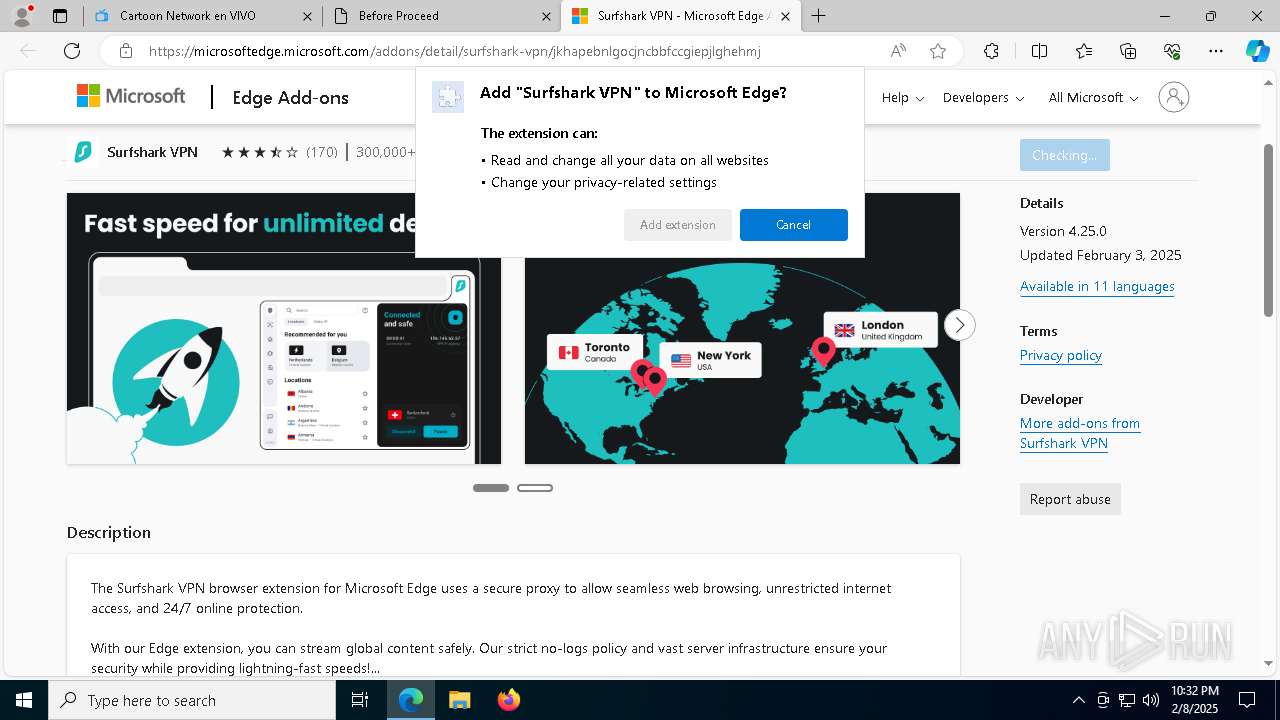Toggle split screen view
This screenshot has width=1280, height=720.
[1039, 51]
